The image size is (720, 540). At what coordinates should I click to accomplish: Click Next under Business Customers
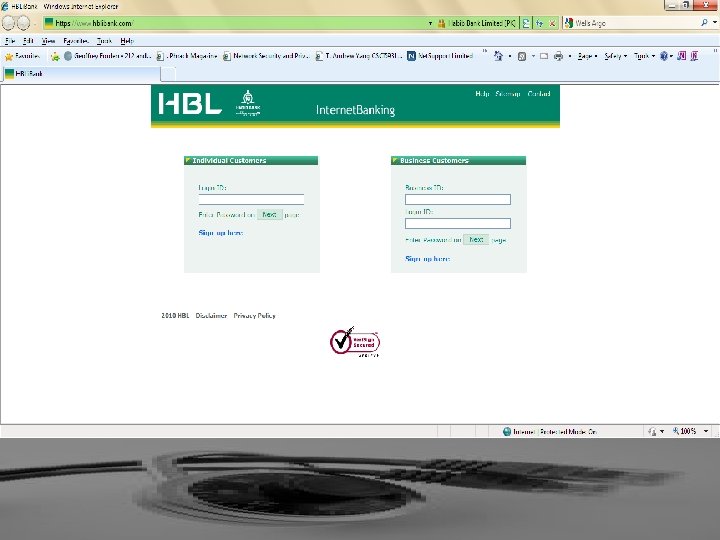click(x=476, y=240)
